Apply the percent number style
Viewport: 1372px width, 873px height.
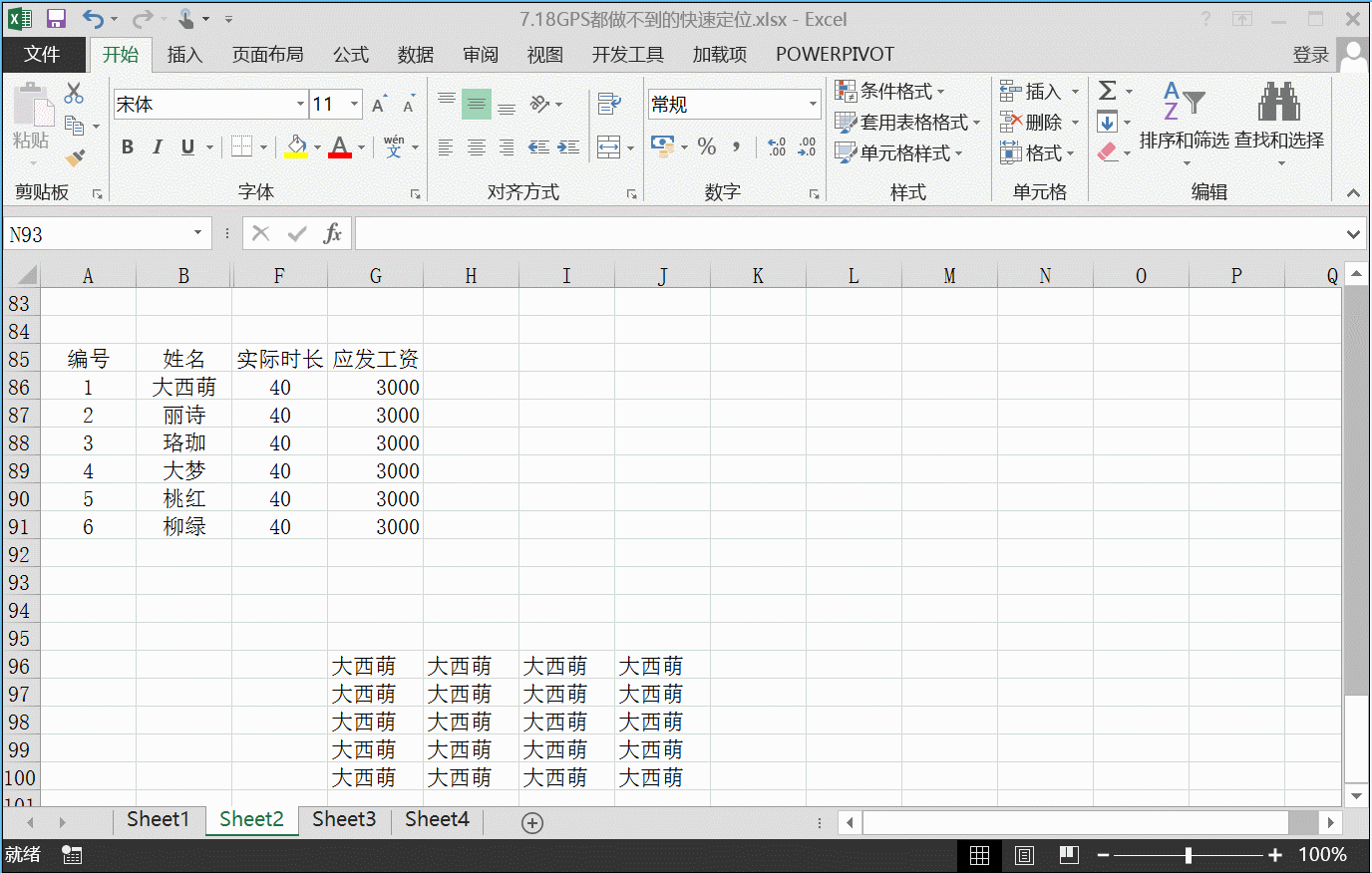click(707, 146)
